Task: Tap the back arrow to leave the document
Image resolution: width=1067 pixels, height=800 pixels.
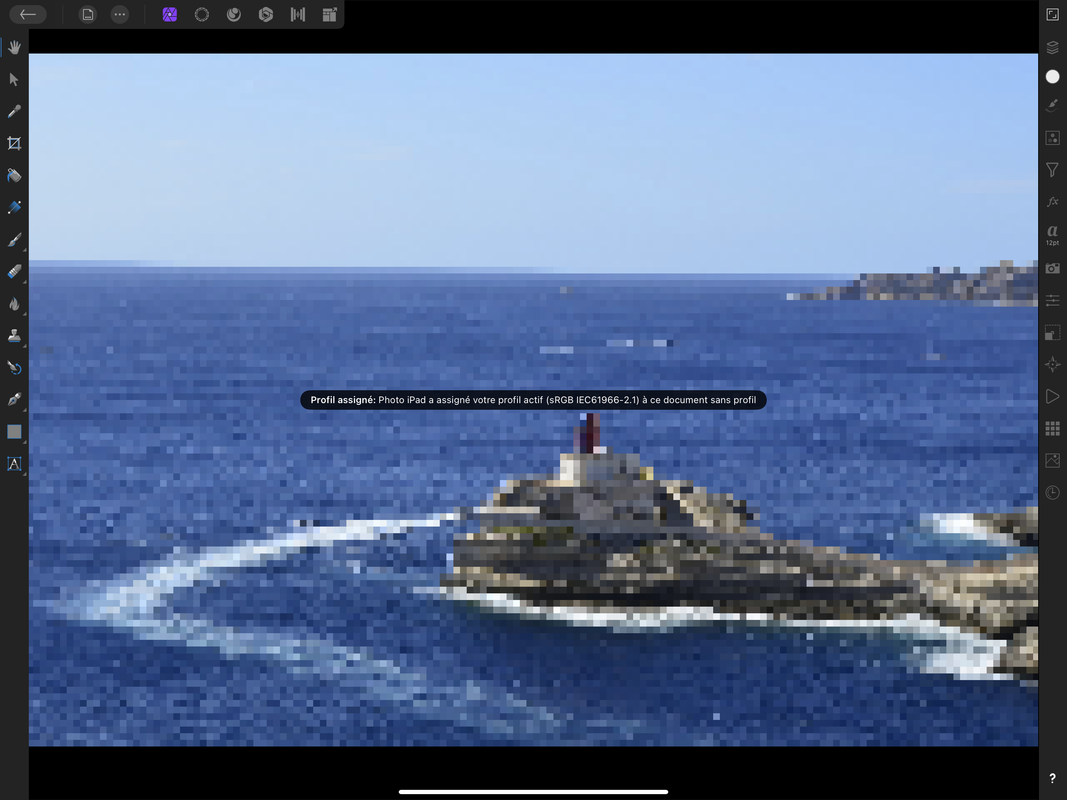Action: point(27,14)
